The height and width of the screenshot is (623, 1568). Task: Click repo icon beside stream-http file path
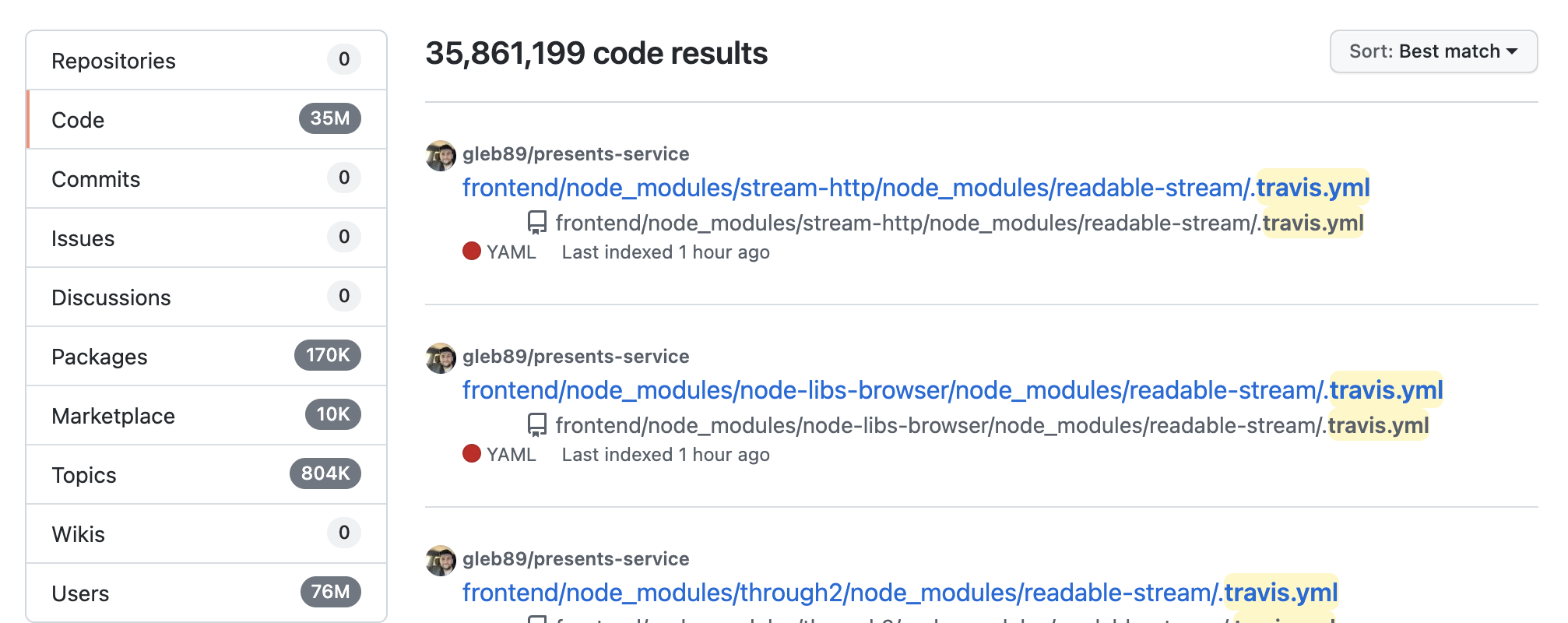click(x=536, y=223)
